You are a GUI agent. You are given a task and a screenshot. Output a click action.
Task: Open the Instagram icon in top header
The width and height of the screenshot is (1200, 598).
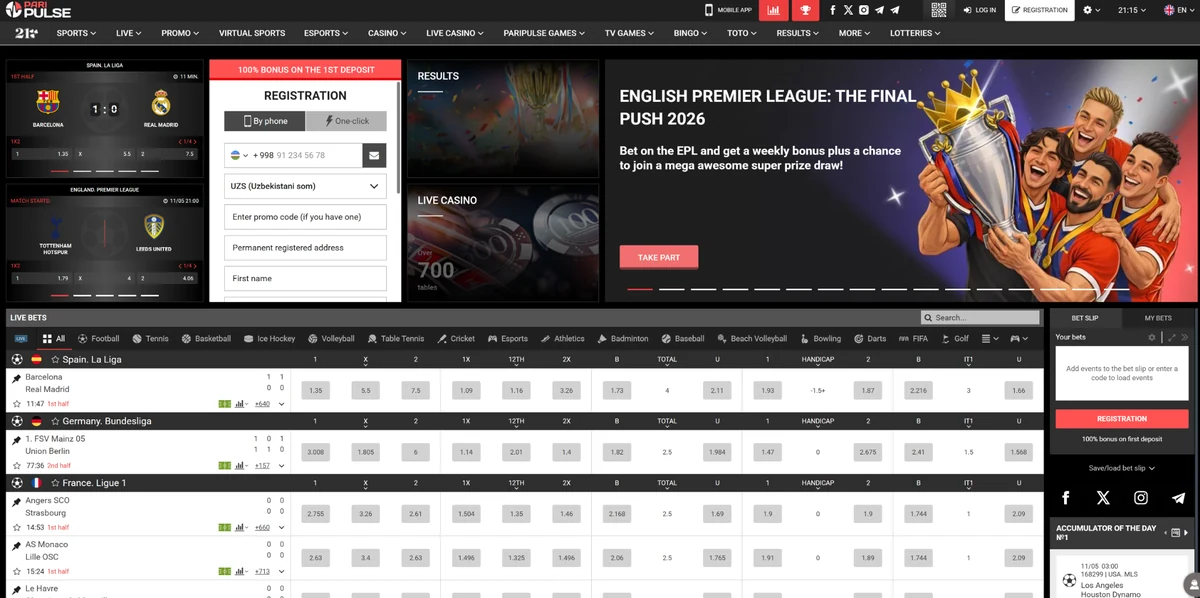click(864, 10)
